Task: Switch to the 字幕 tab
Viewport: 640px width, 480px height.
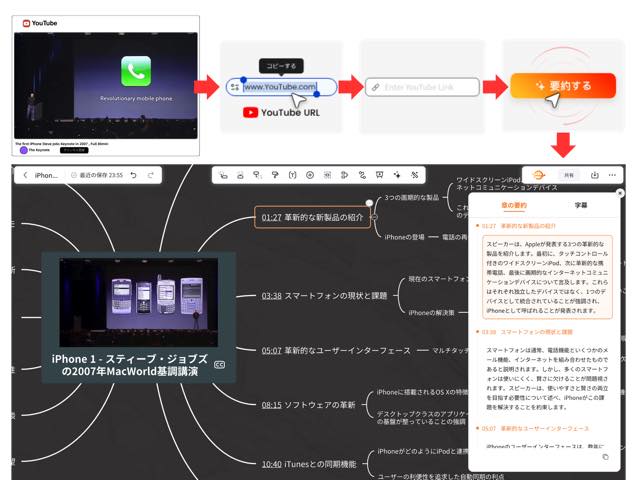Action: 581,205
